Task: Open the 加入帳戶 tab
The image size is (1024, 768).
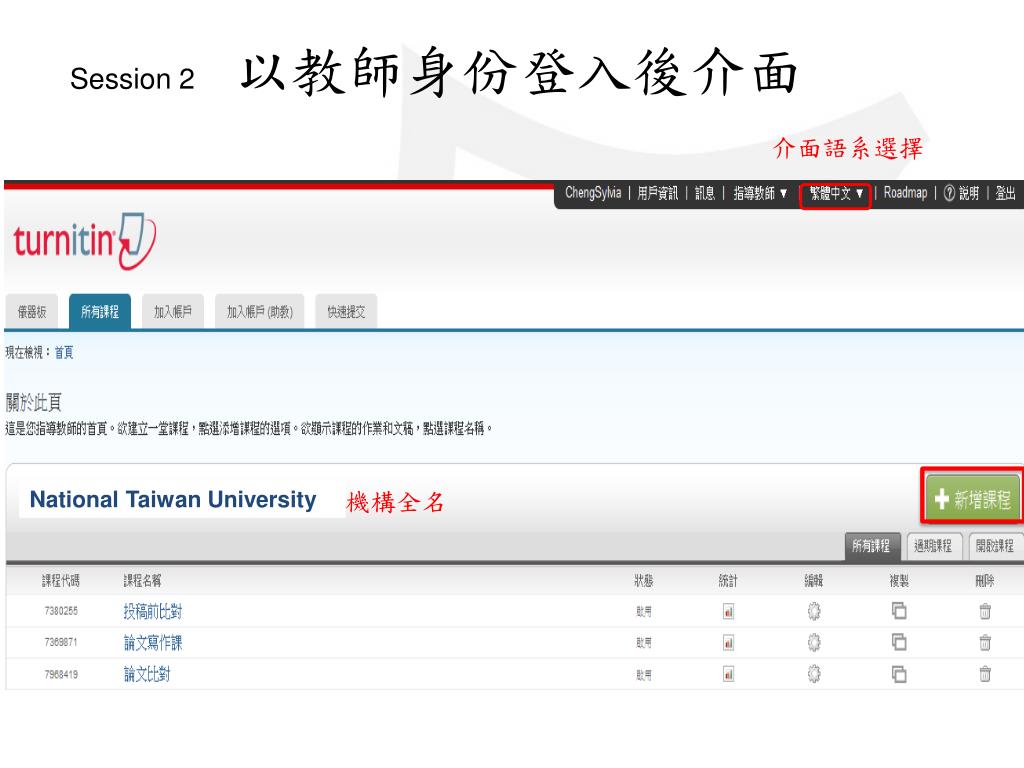Action: pos(173,312)
